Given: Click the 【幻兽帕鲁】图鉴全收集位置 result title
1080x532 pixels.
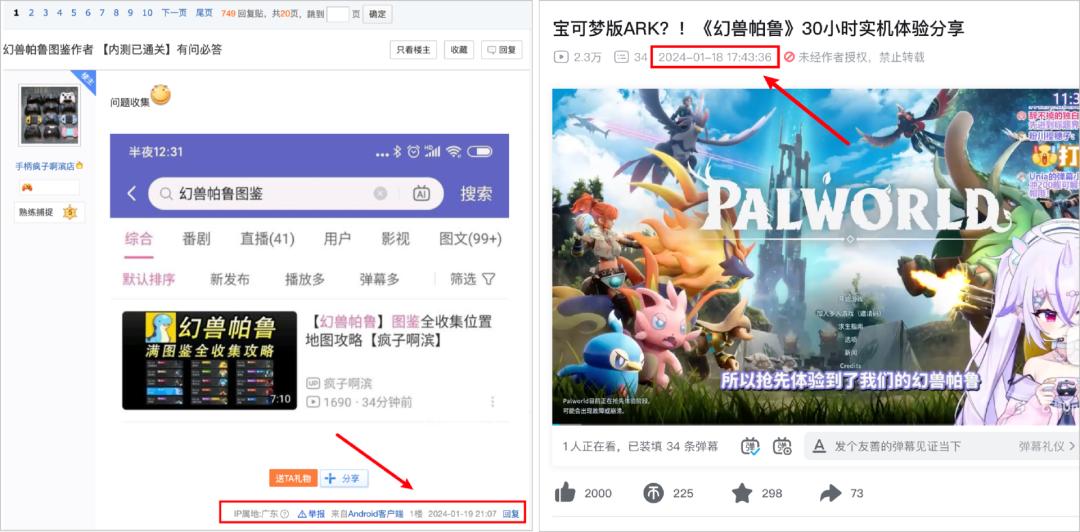Looking at the screenshot, I should (x=399, y=331).
